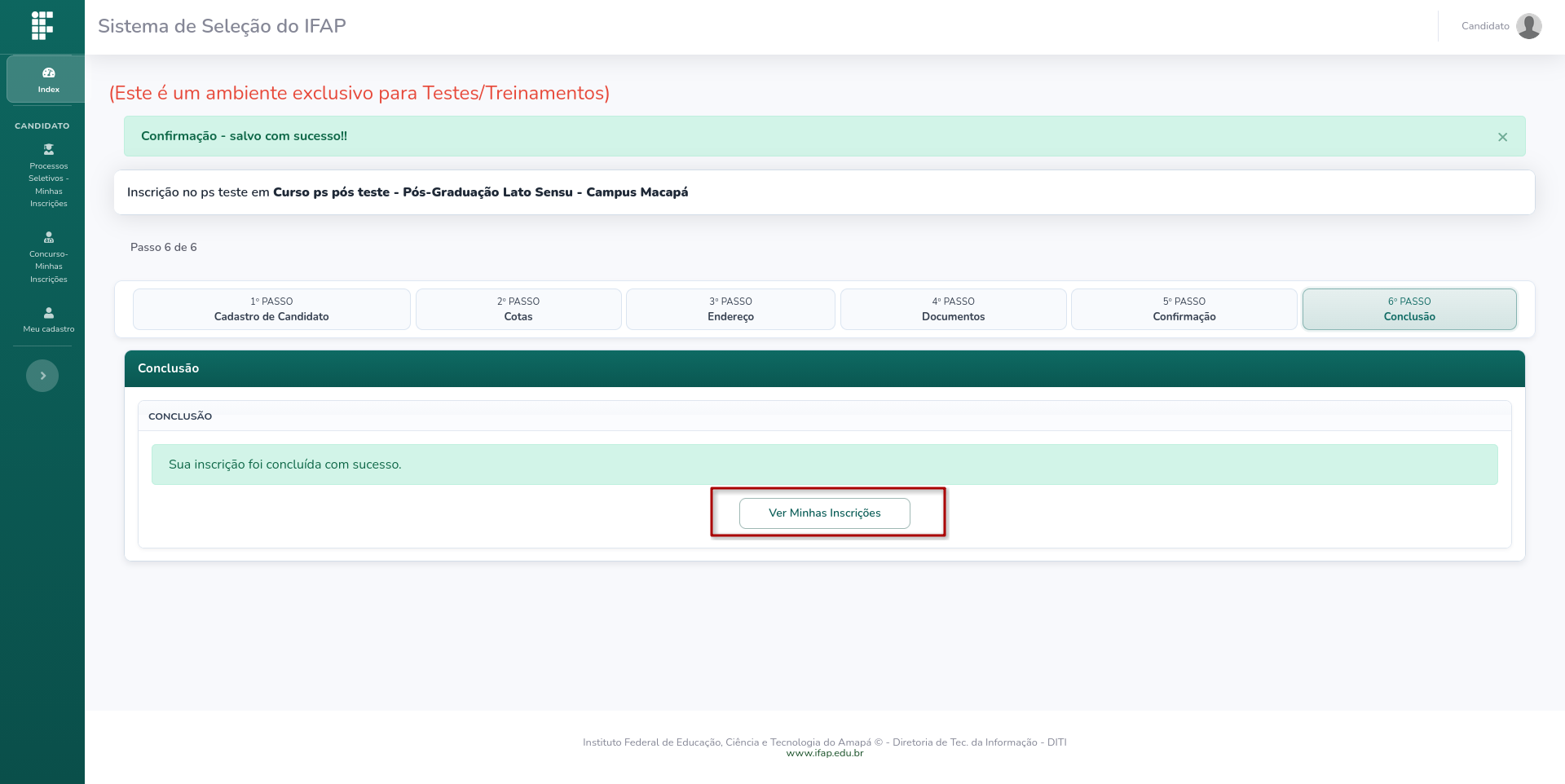Expand the sidebar with the arrow button
Viewport: 1565px width, 784px height.
click(42, 376)
